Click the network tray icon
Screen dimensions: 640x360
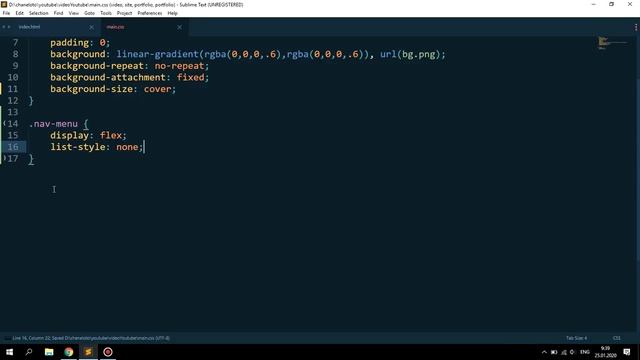click(x=564, y=352)
